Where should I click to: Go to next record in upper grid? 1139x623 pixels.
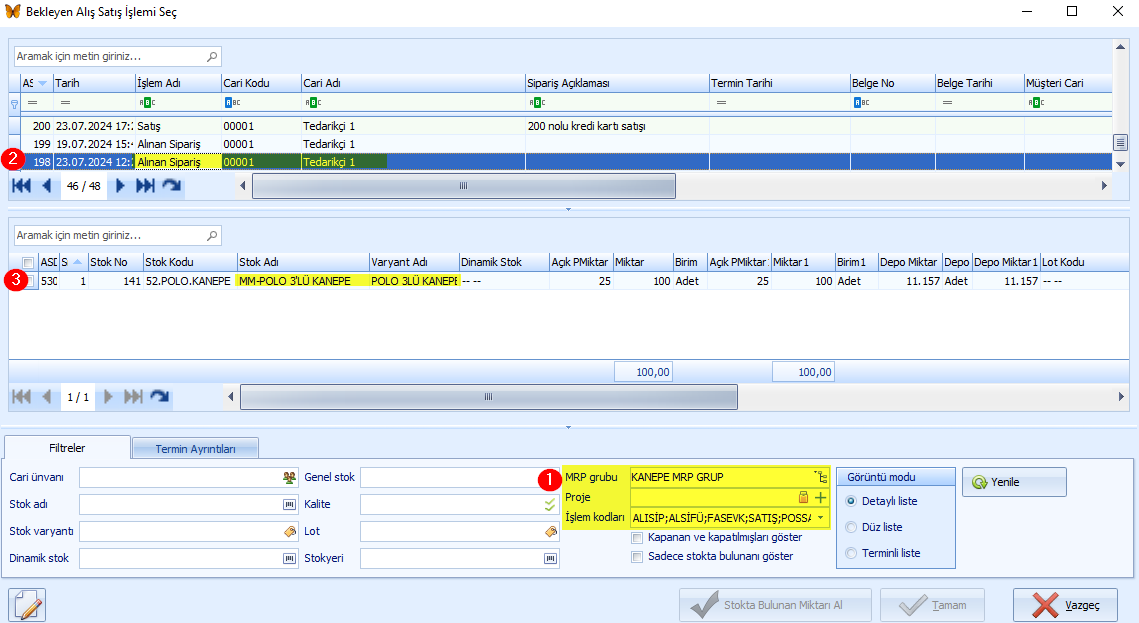pos(121,186)
